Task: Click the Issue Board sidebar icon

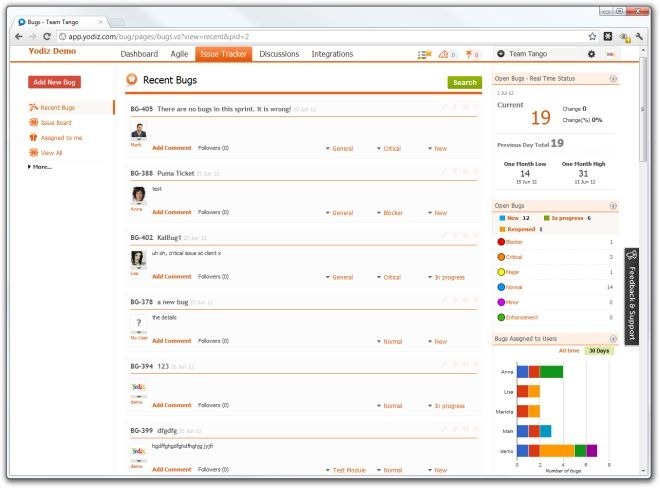Action: pyautogui.click(x=33, y=123)
